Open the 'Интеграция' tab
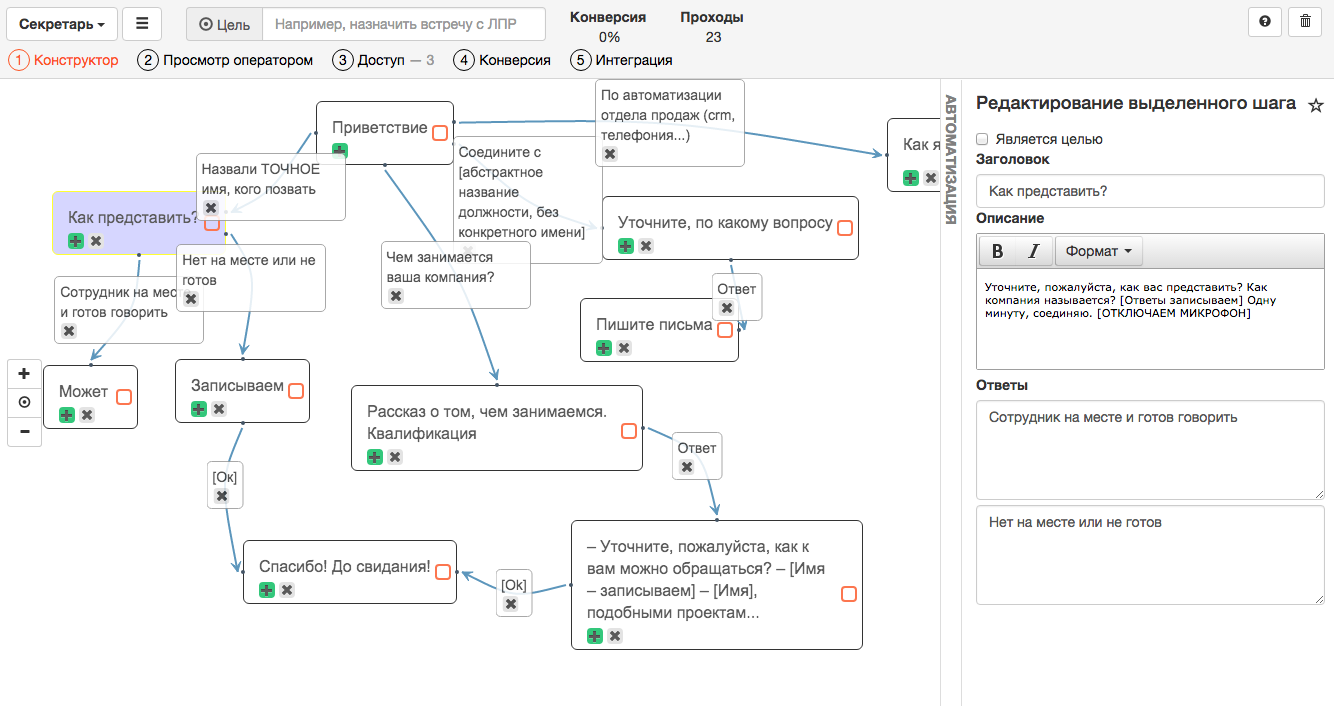This screenshot has height=706, width=1334. click(622, 60)
